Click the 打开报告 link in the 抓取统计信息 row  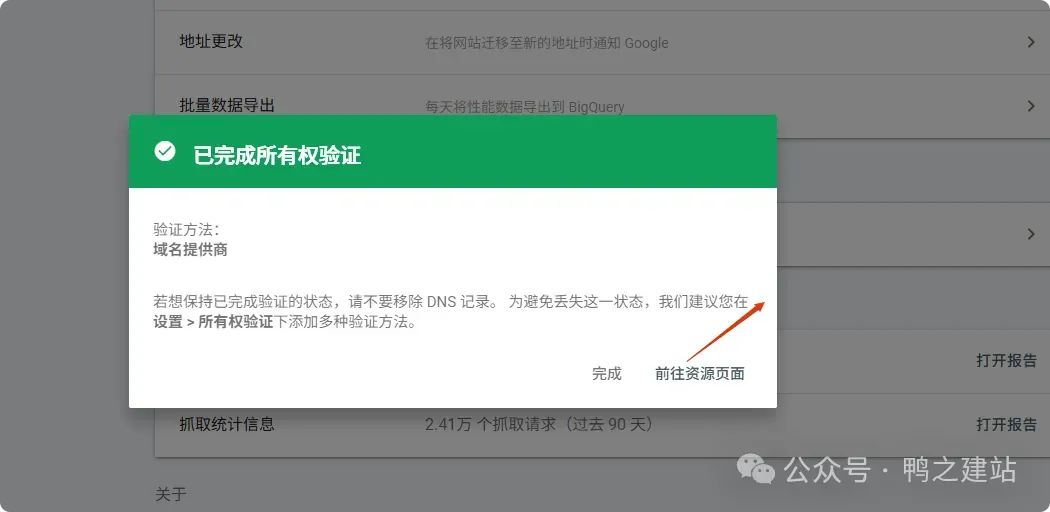pyautogui.click(x=1006, y=424)
